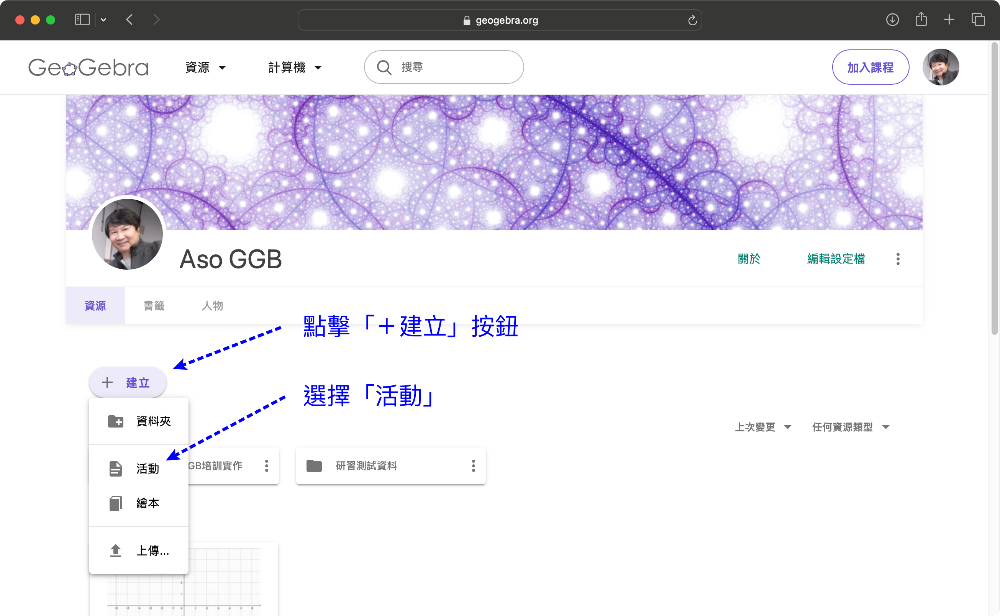This screenshot has width=1000, height=616.
Task: Select 繪本 from the create menu
Action: [138, 503]
